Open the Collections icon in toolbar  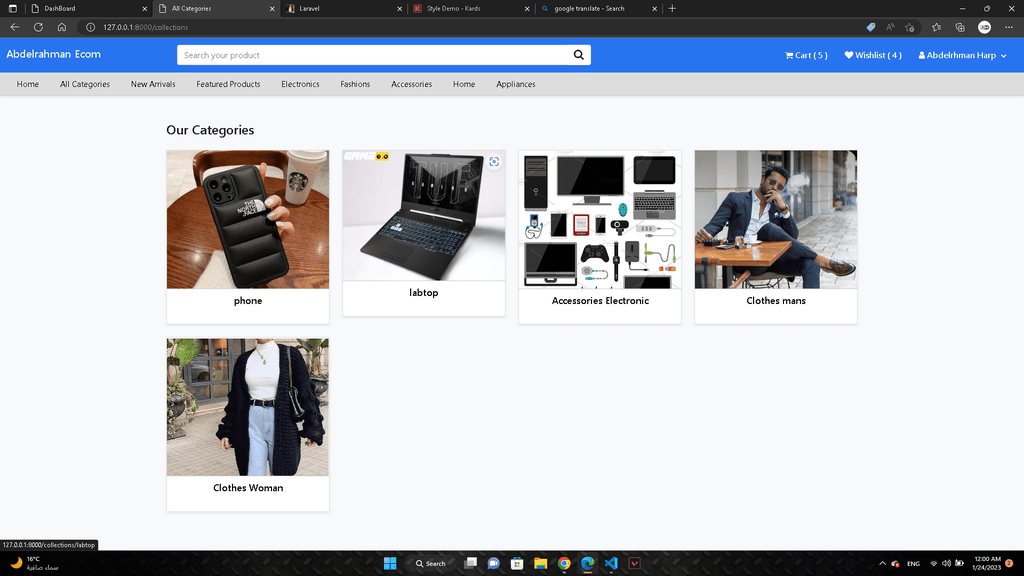(x=960, y=27)
